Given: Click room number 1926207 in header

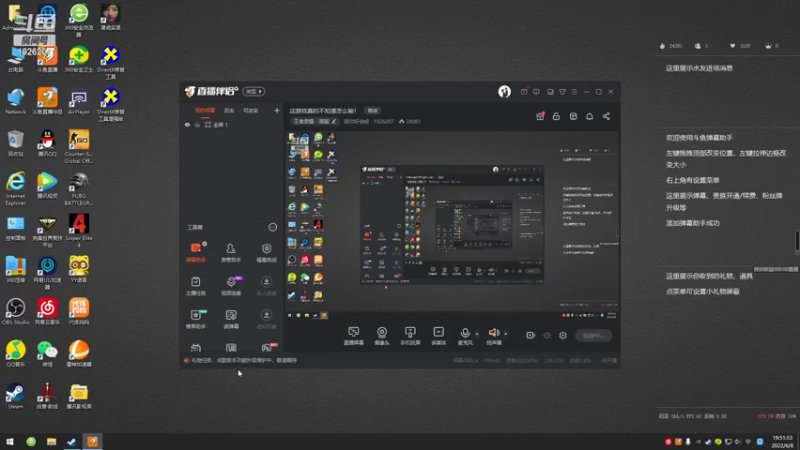Looking at the screenshot, I should pyautogui.click(x=383, y=121).
